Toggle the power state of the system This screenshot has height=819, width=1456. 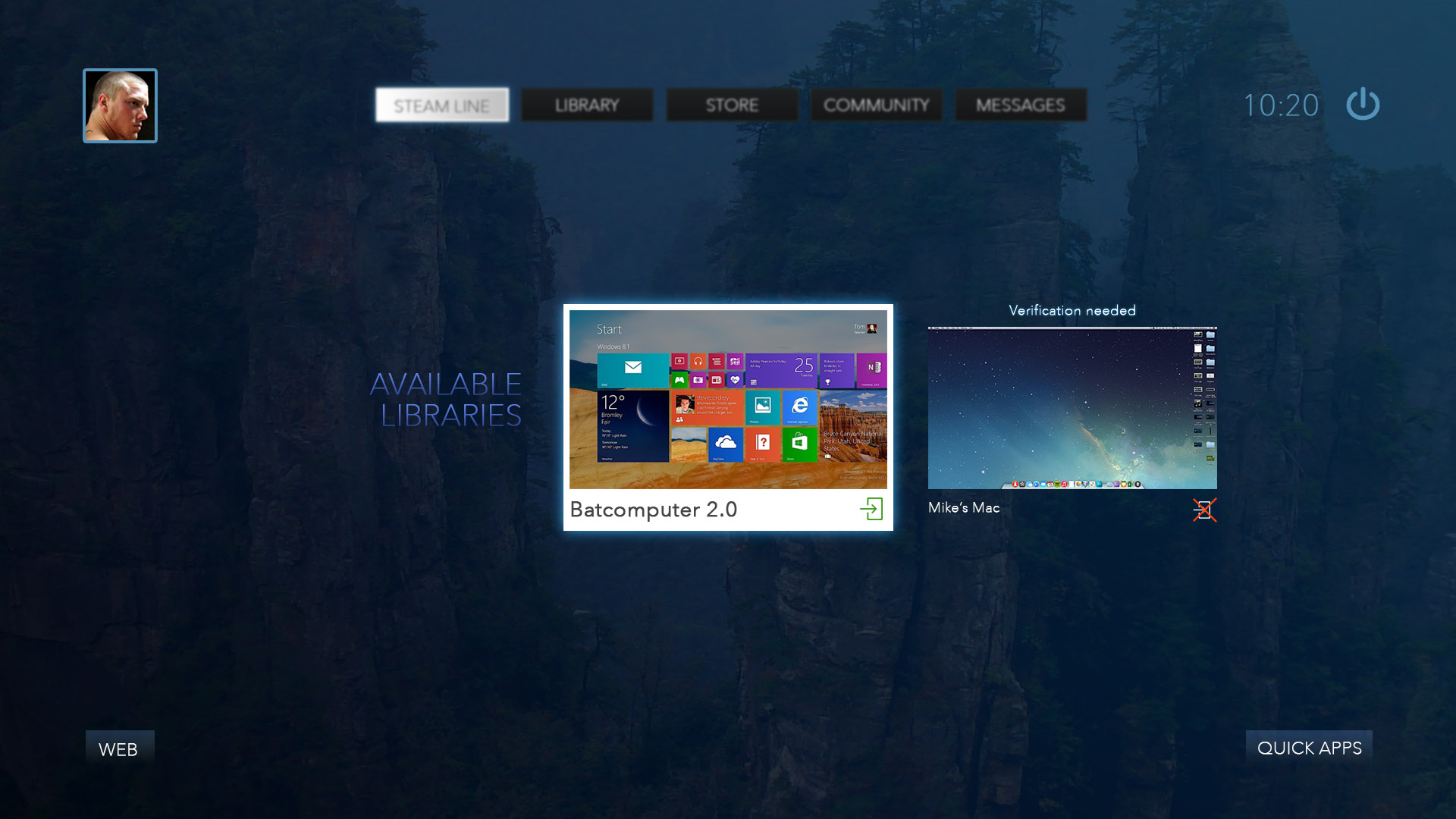[1362, 104]
